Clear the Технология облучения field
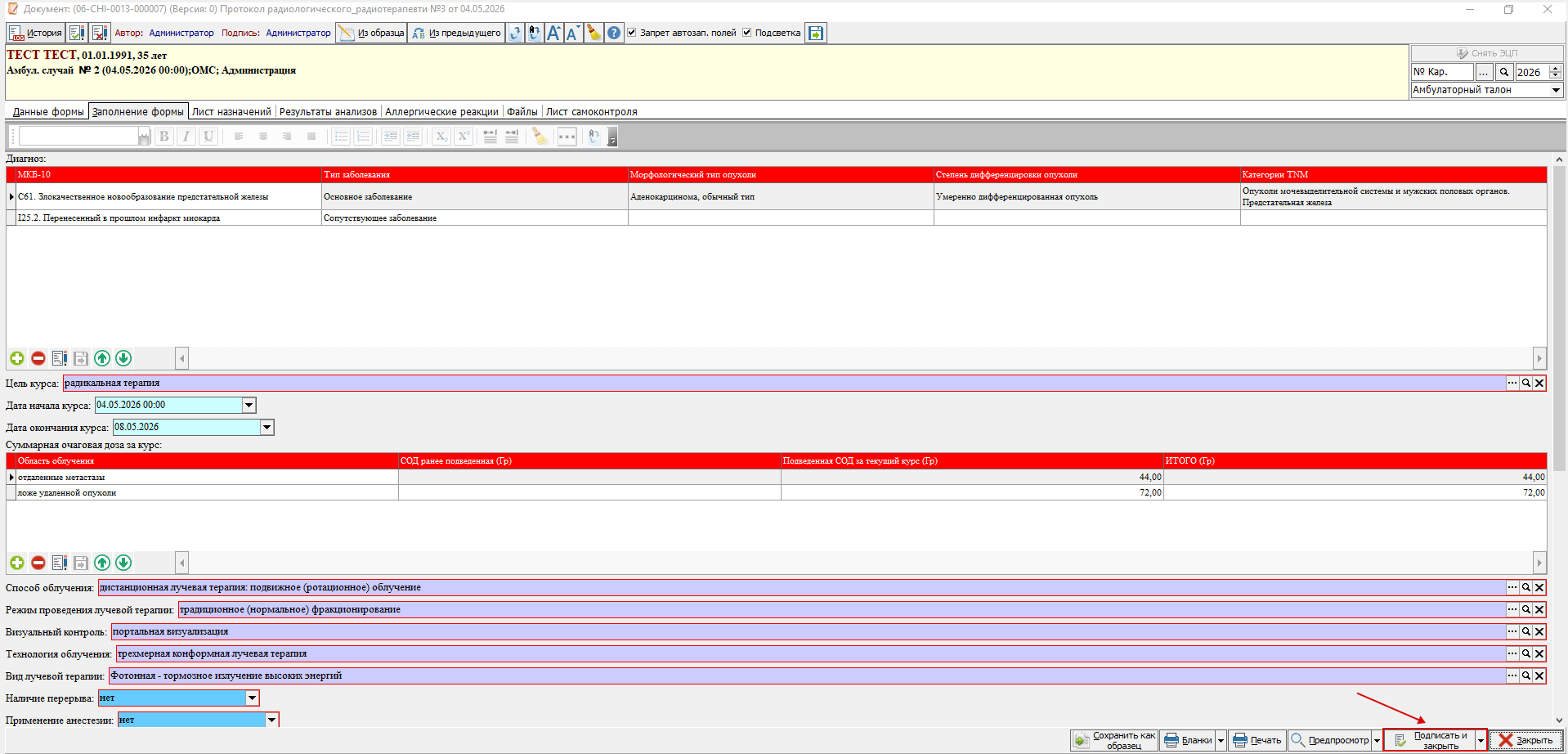 (1539, 653)
